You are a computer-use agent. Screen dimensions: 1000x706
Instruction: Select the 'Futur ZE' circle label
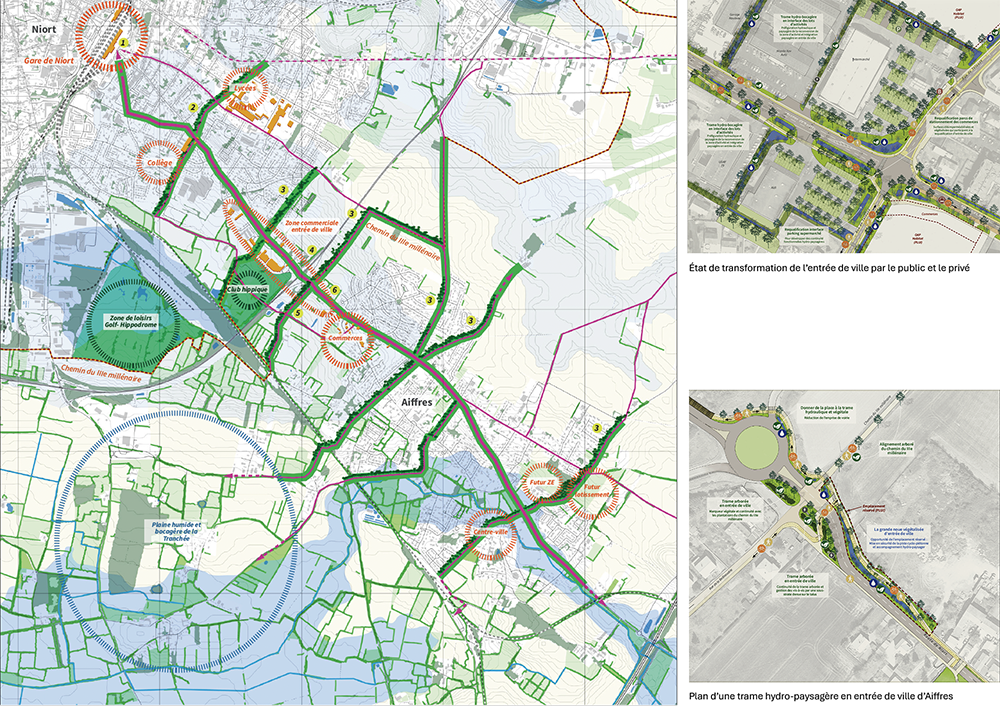[x=543, y=482]
